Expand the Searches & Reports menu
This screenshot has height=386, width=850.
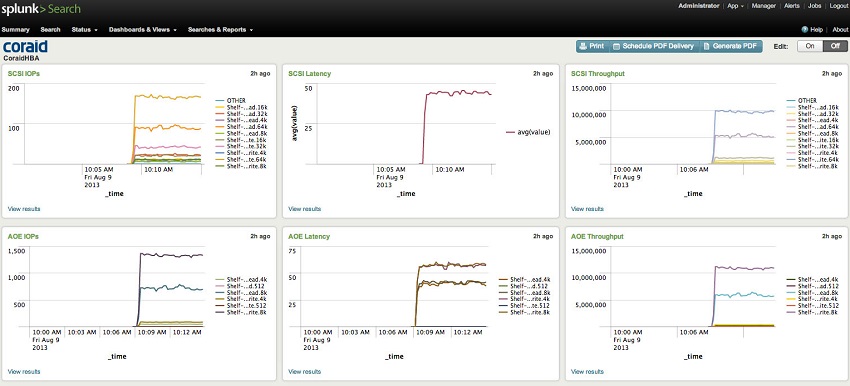(x=220, y=30)
